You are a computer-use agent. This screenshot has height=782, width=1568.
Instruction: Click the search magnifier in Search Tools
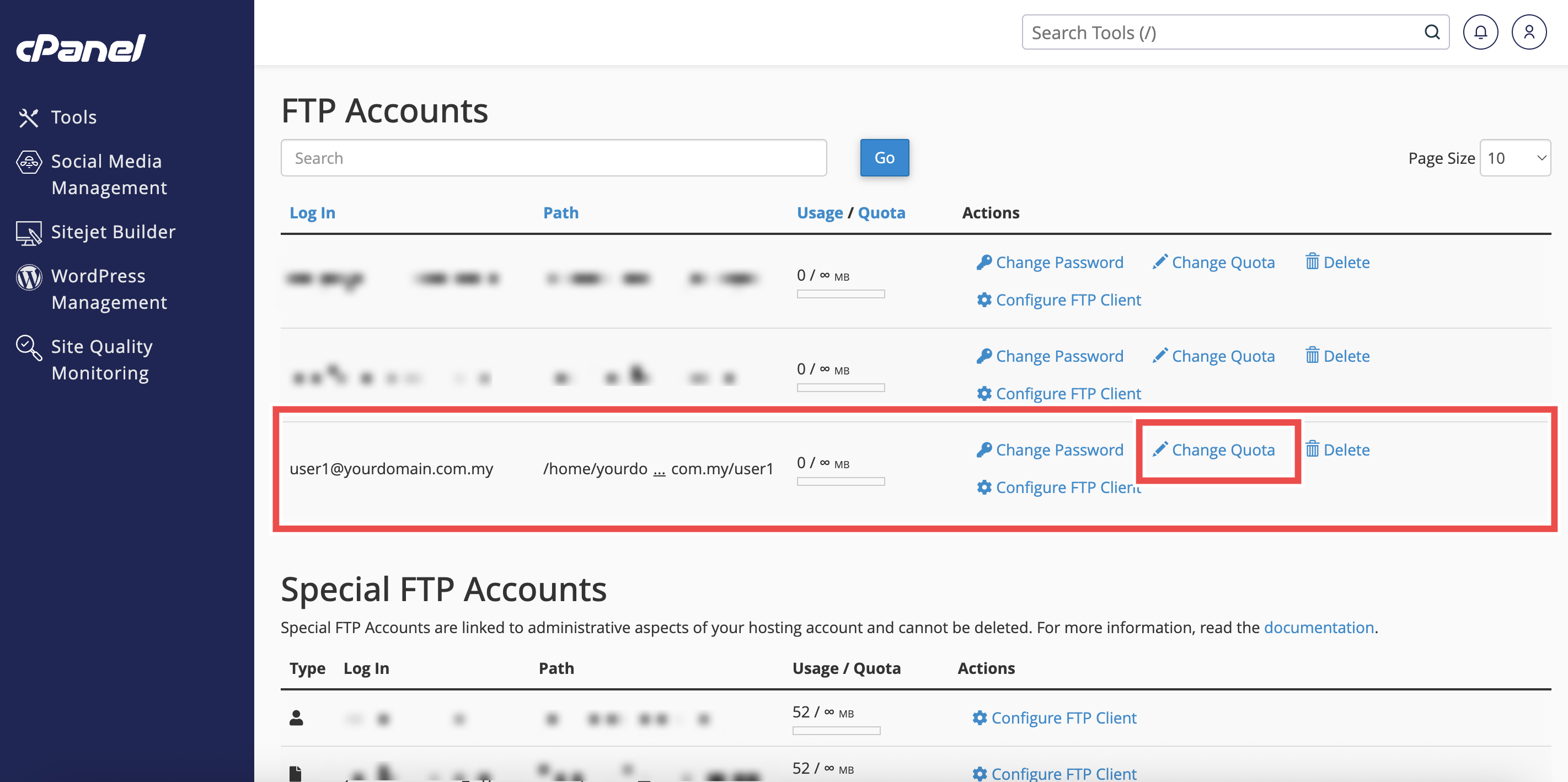click(1432, 32)
